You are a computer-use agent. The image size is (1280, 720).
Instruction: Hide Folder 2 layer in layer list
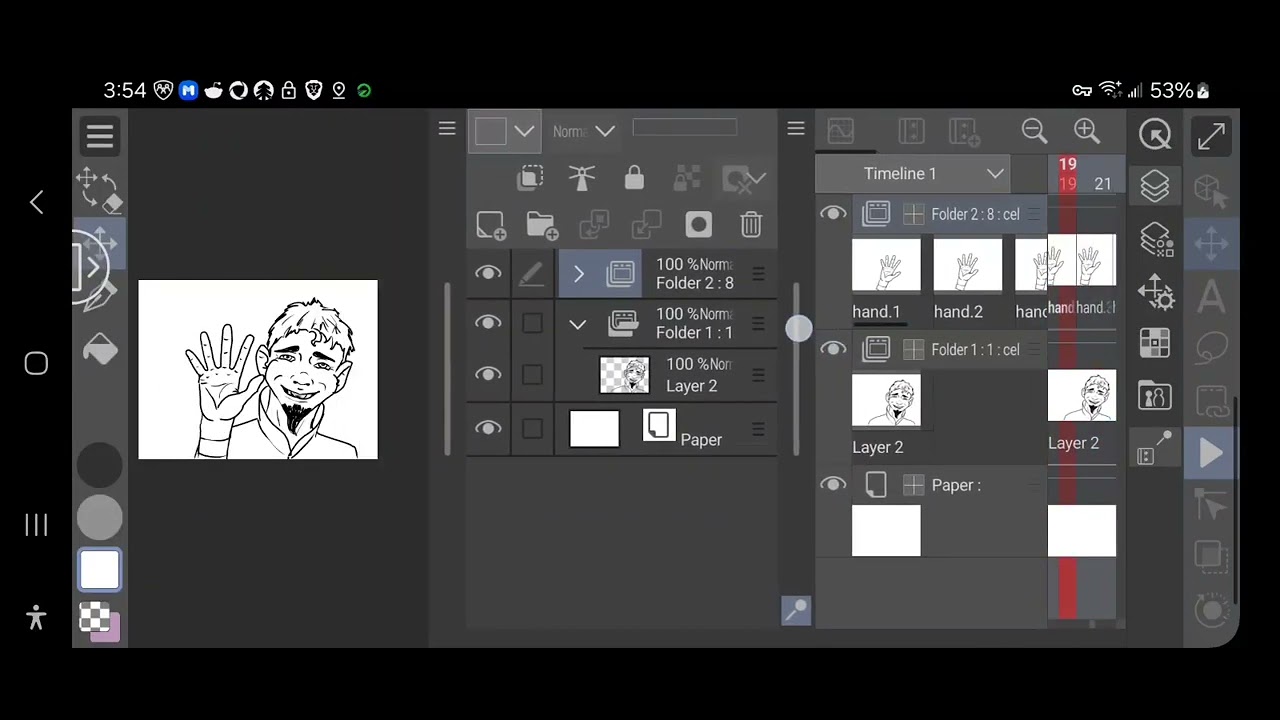(x=488, y=273)
